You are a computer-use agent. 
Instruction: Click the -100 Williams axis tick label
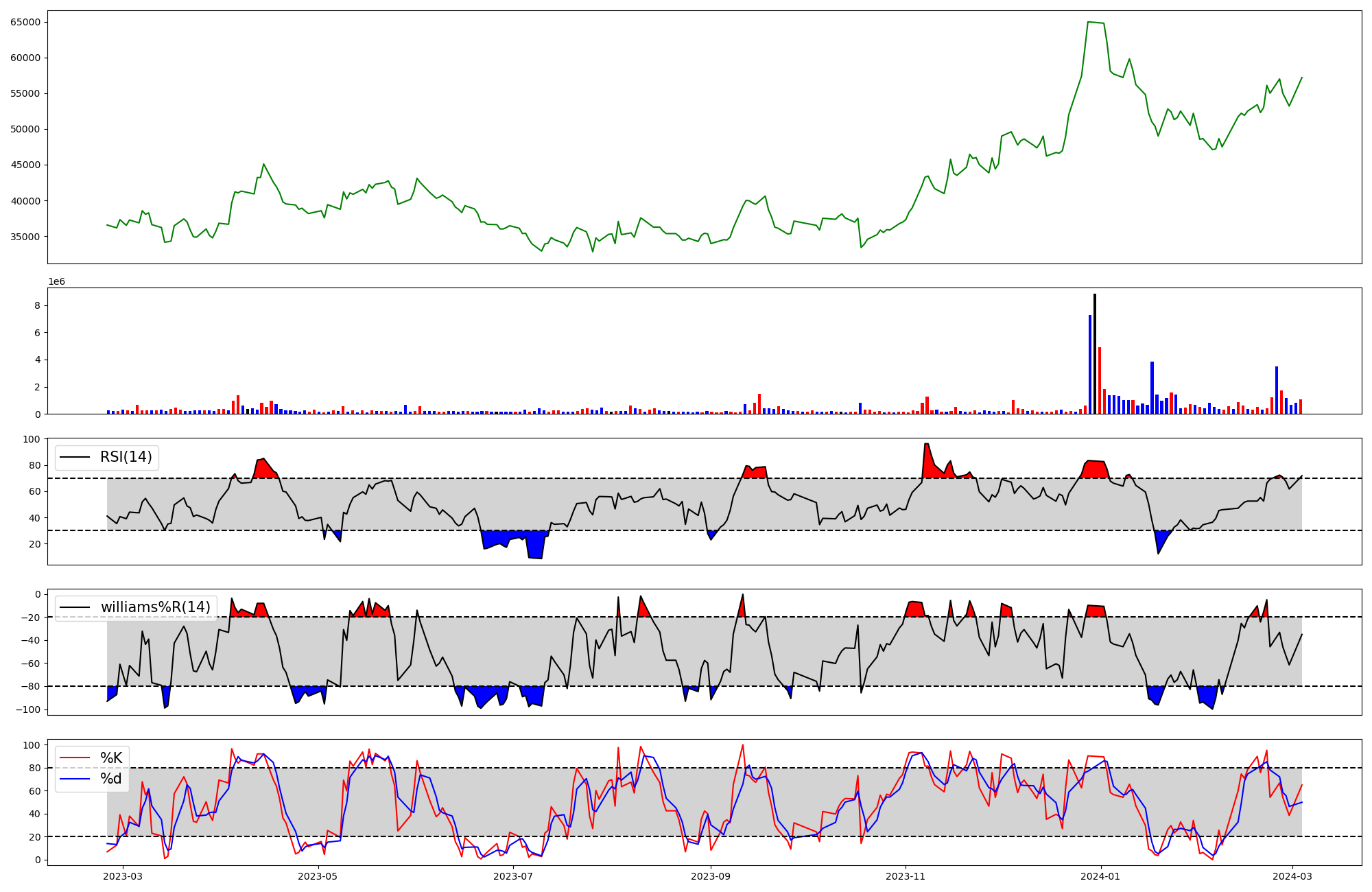28,709
